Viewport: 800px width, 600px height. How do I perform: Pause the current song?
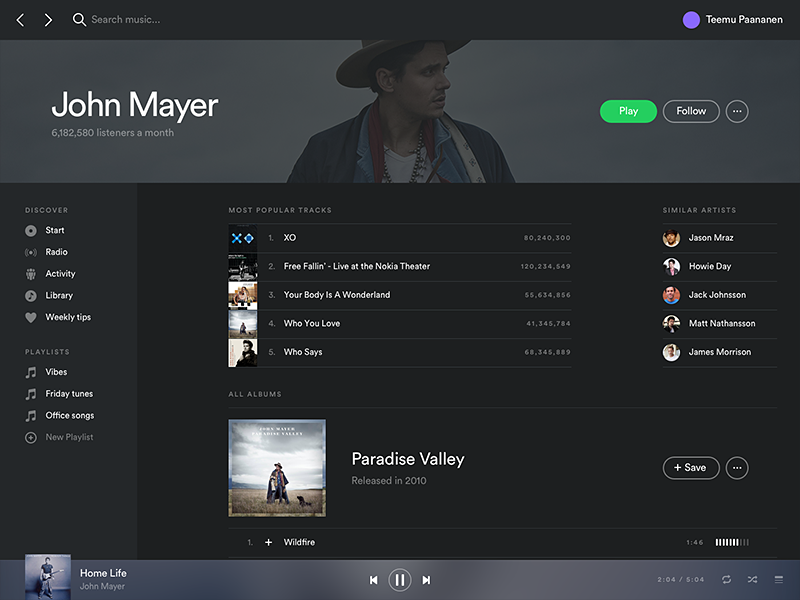[400, 580]
